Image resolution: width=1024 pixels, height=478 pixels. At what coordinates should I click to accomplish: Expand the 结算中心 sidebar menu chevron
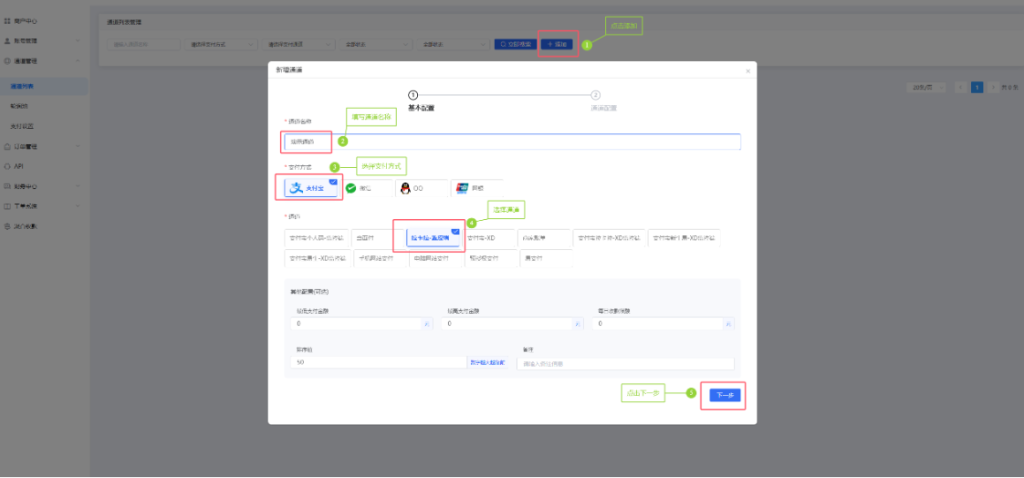click(77, 186)
